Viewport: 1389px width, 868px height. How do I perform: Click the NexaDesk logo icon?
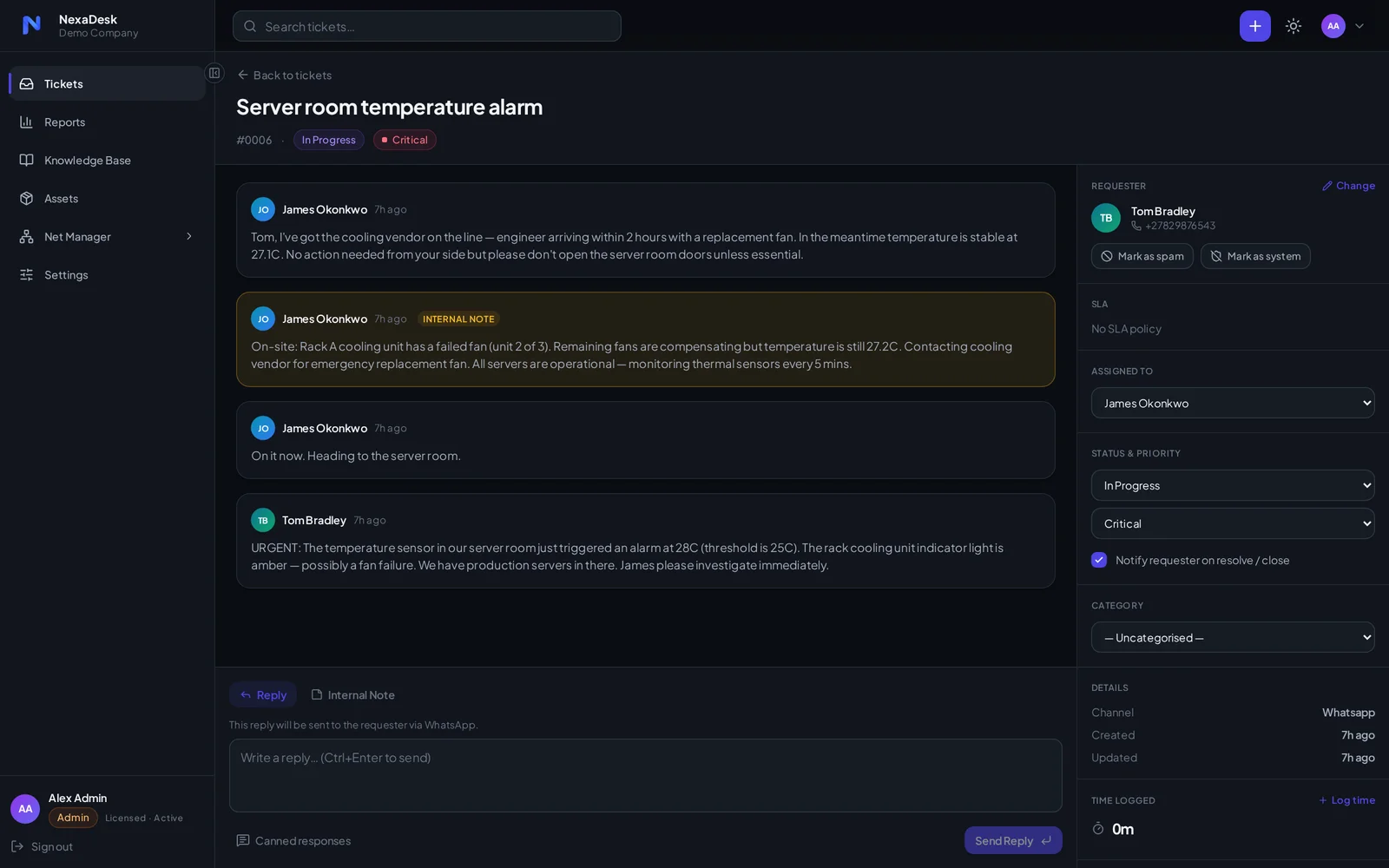(x=31, y=25)
